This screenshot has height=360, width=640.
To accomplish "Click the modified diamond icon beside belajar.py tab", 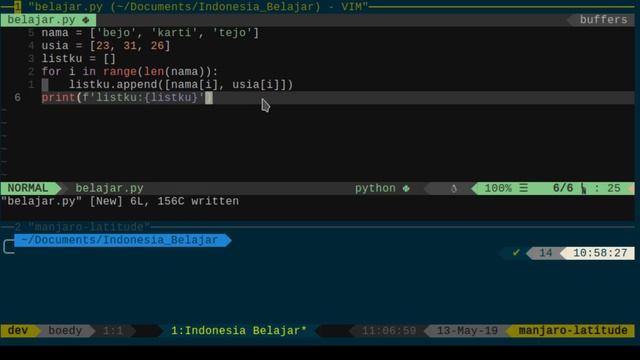I will tap(85, 20).
